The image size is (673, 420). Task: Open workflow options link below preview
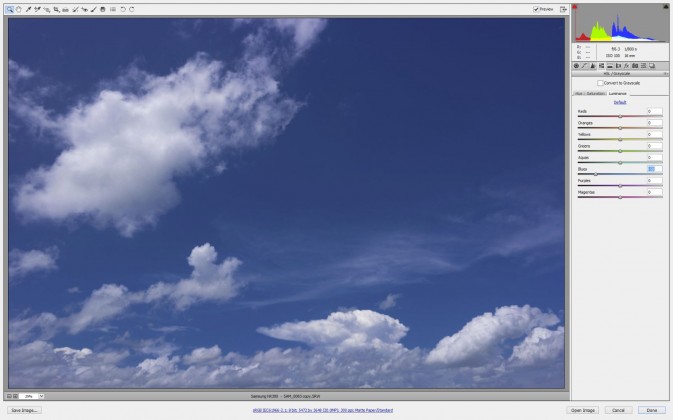pyautogui.click(x=323, y=410)
